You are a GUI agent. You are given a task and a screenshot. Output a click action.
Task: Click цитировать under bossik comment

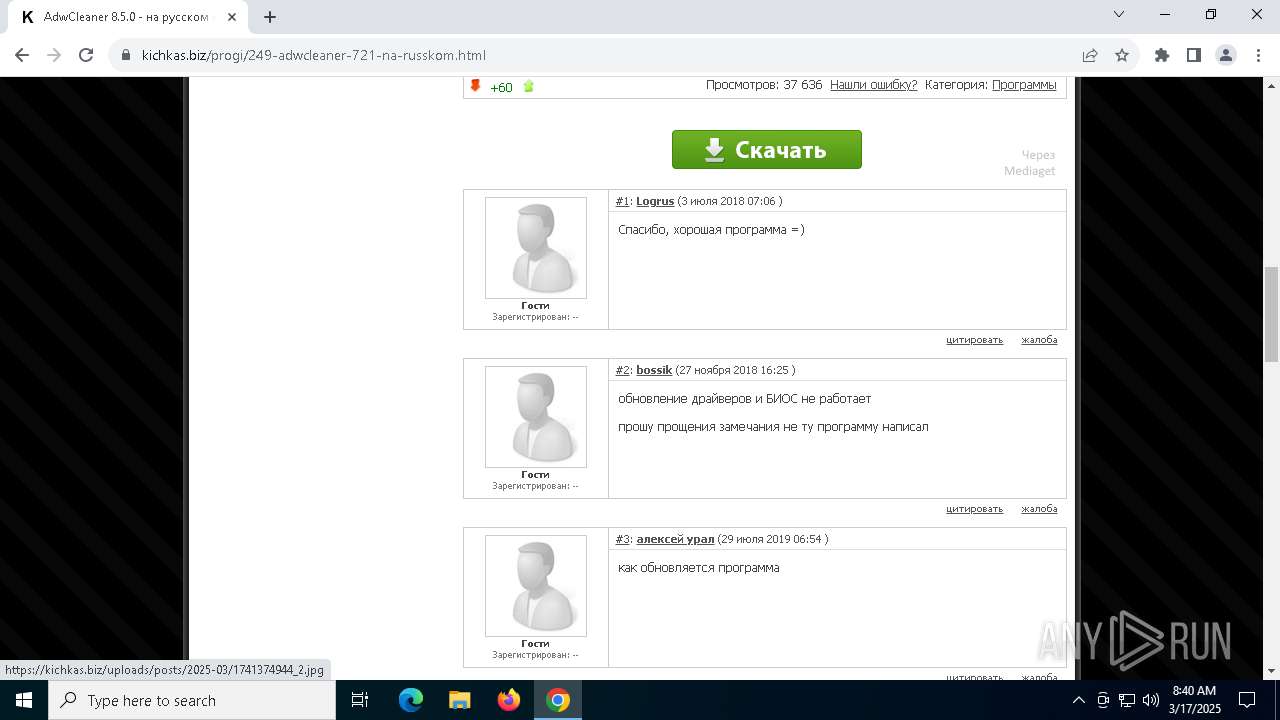click(x=974, y=509)
